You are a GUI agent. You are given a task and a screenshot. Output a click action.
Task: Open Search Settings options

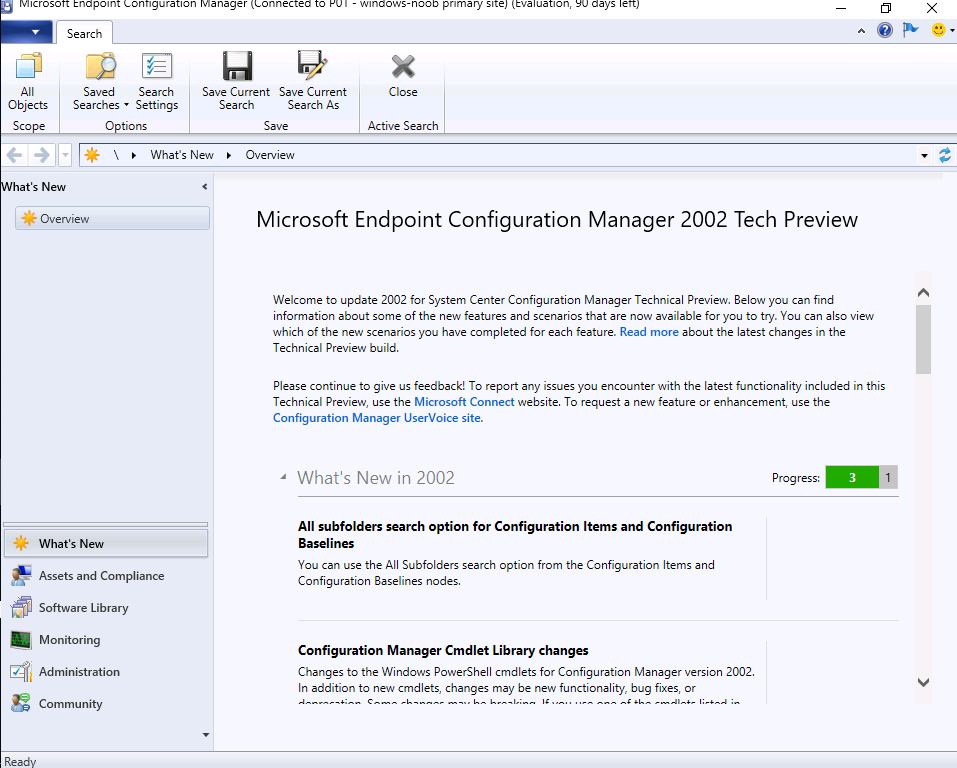click(157, 82)
